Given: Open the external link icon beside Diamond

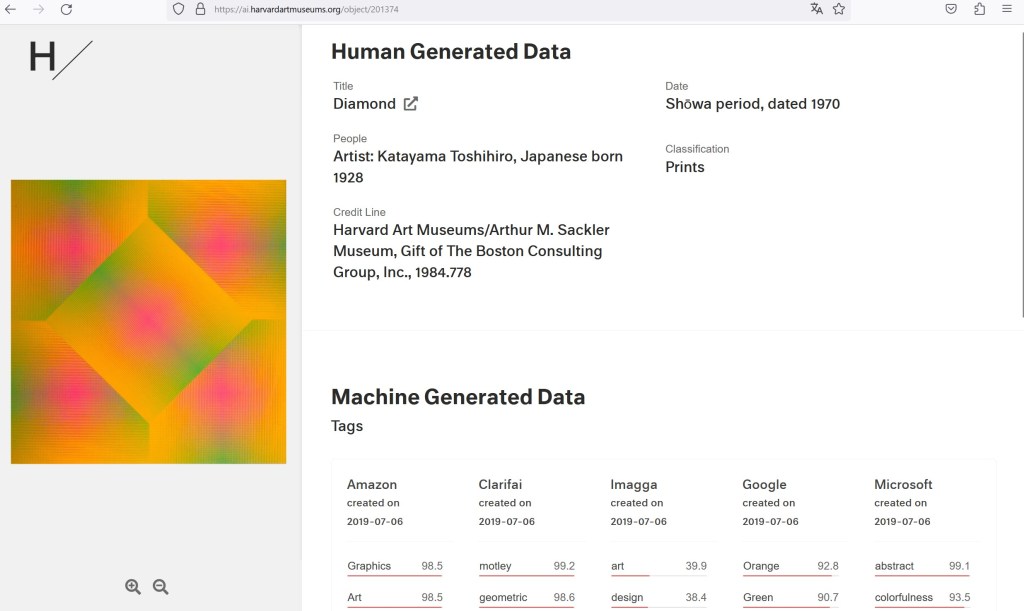Looking at the screenshot, I should click(x=411, y=104).
